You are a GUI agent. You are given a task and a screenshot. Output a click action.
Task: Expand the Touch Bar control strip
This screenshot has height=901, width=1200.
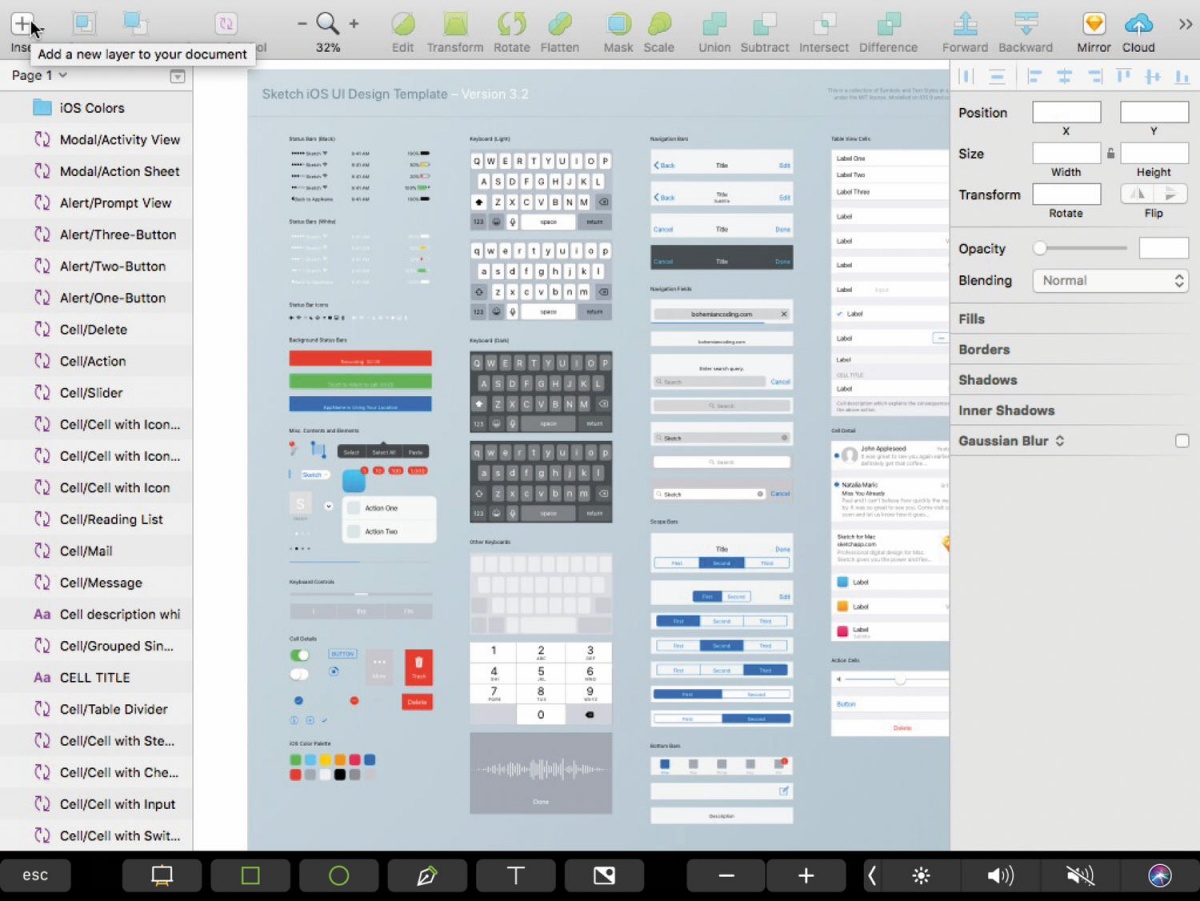[x=872, y=876]
